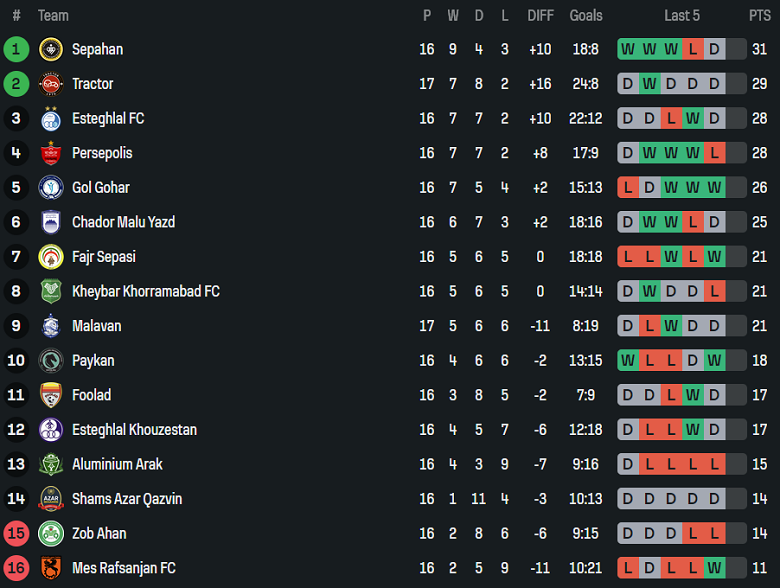The width and height of the screenshot is (780, 588).
Task: Click the Esteghlal FC blue crest
Action: tap(51, 119)
